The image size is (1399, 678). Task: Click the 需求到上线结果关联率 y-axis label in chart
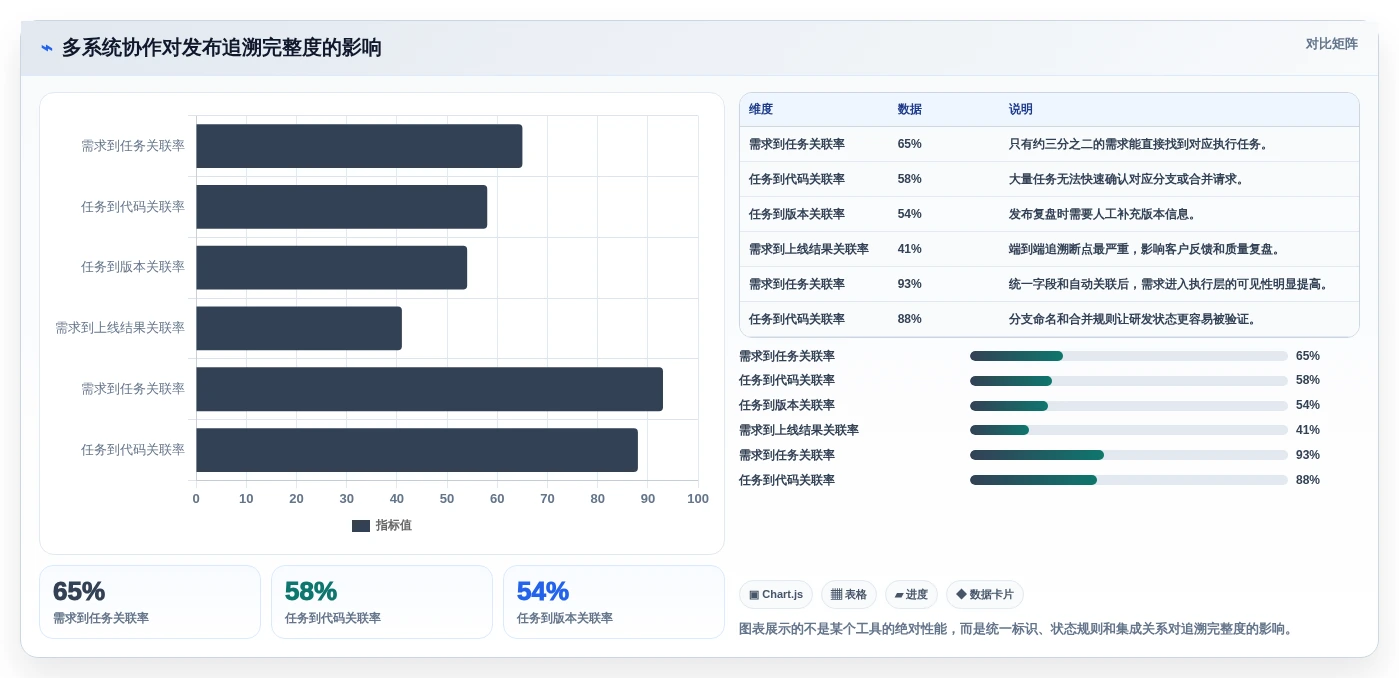click(120, 328)
